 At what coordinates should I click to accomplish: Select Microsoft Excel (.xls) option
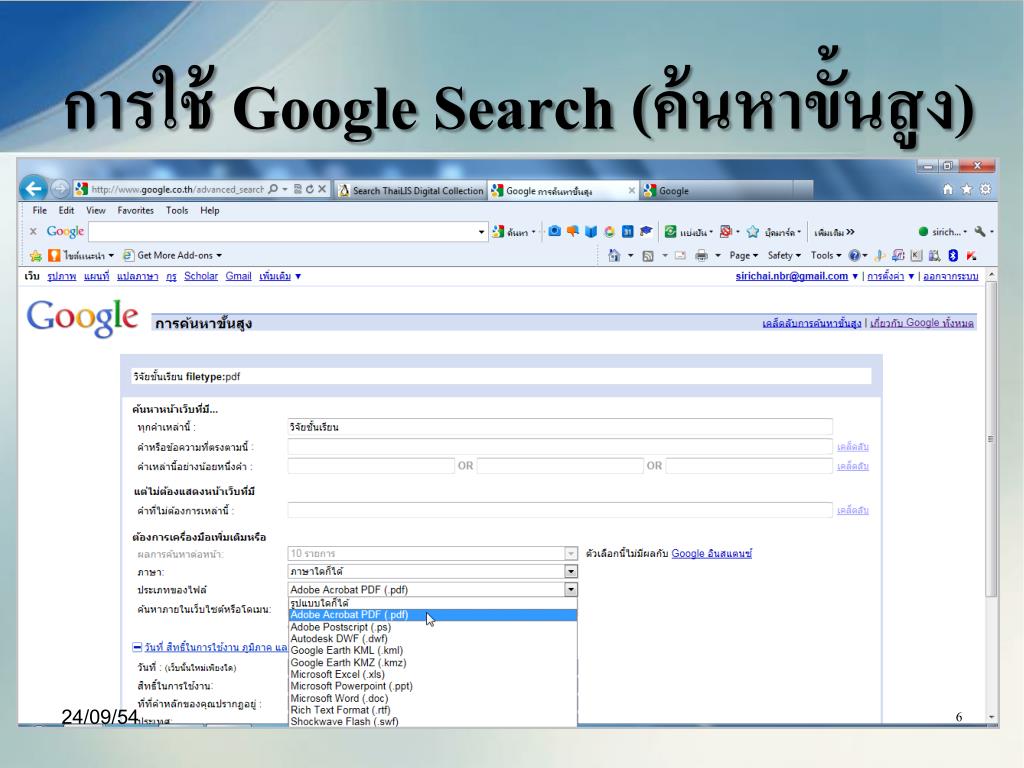tap(432, 675)
